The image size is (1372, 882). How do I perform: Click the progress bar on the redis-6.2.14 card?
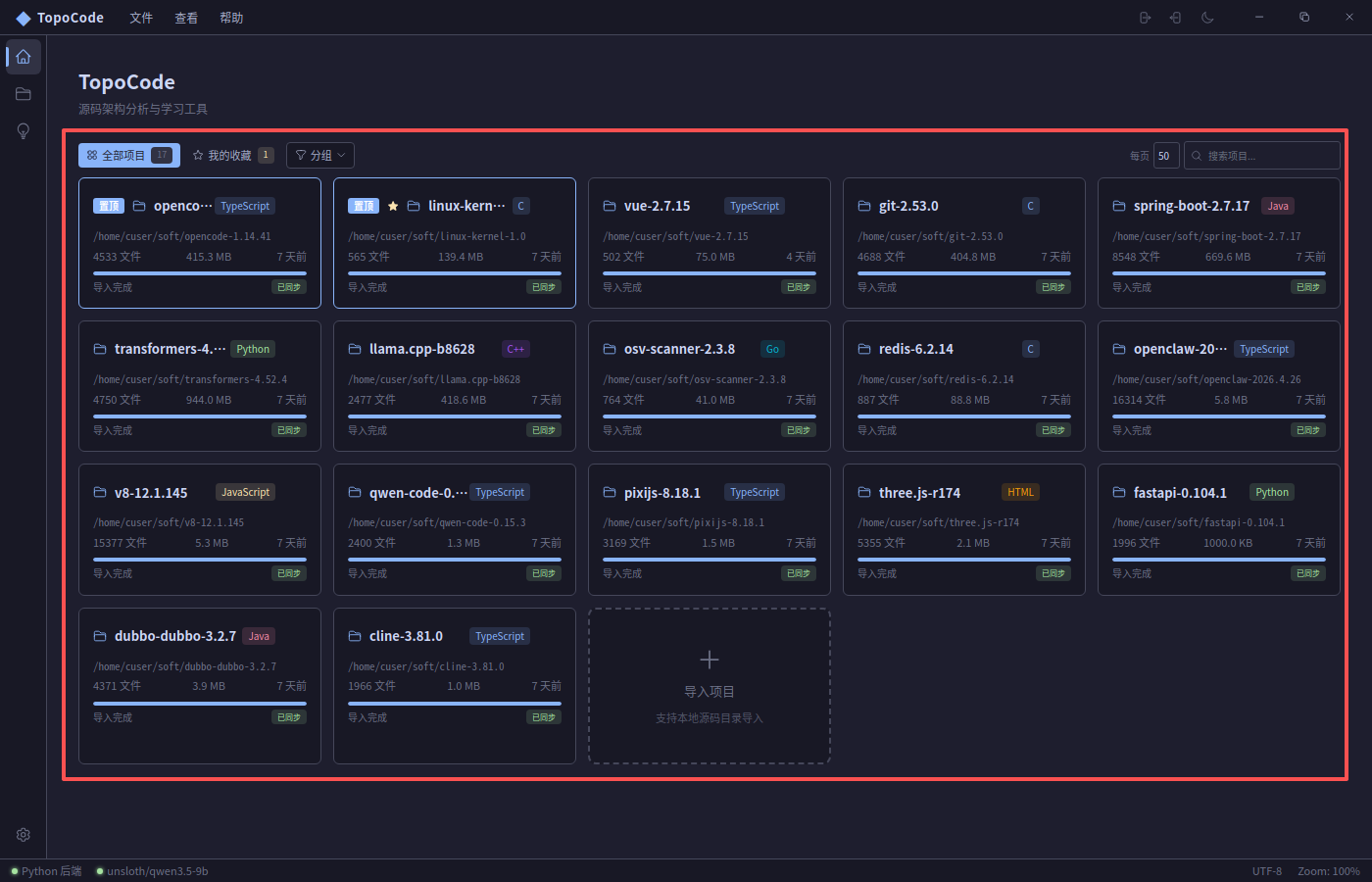click(964, 416)
